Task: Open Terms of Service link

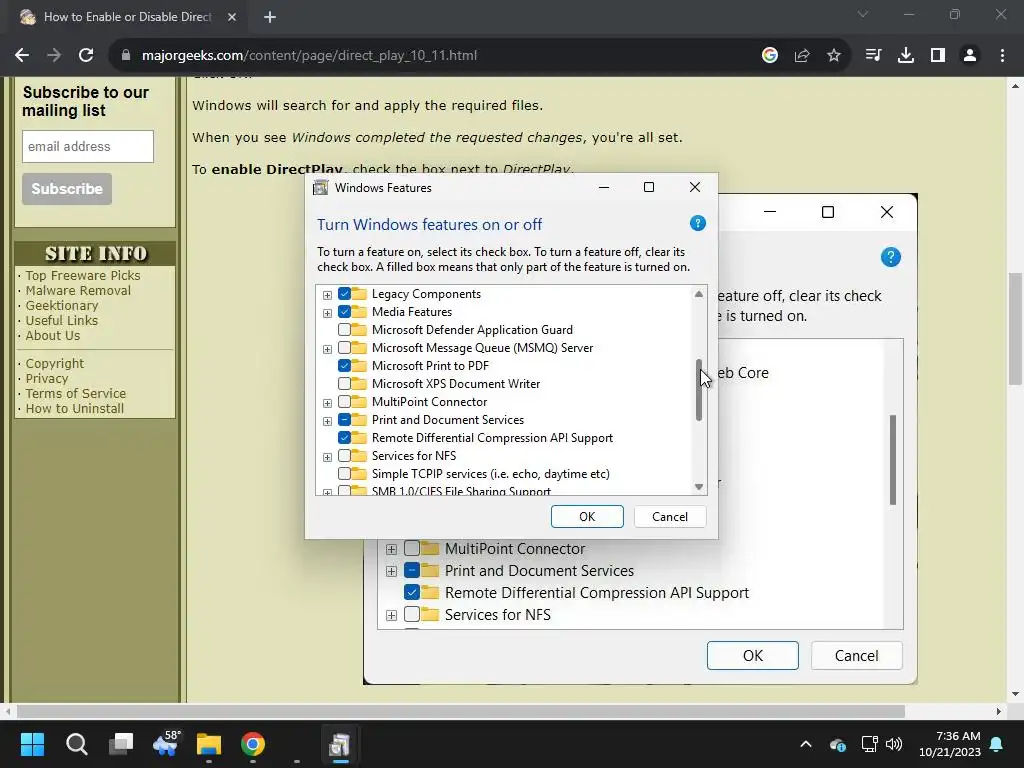Action: pyautogui.click(x=76, y=394)
